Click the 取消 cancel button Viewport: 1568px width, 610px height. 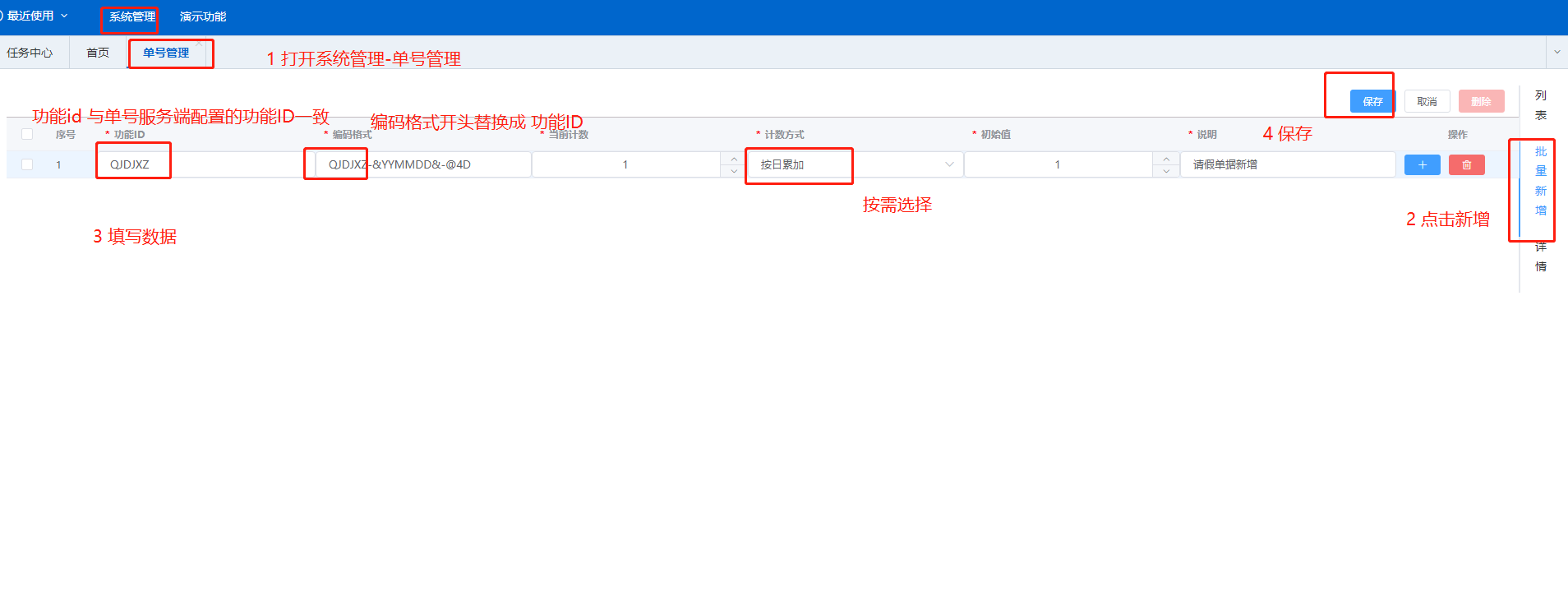click(x=1427, y=101)
